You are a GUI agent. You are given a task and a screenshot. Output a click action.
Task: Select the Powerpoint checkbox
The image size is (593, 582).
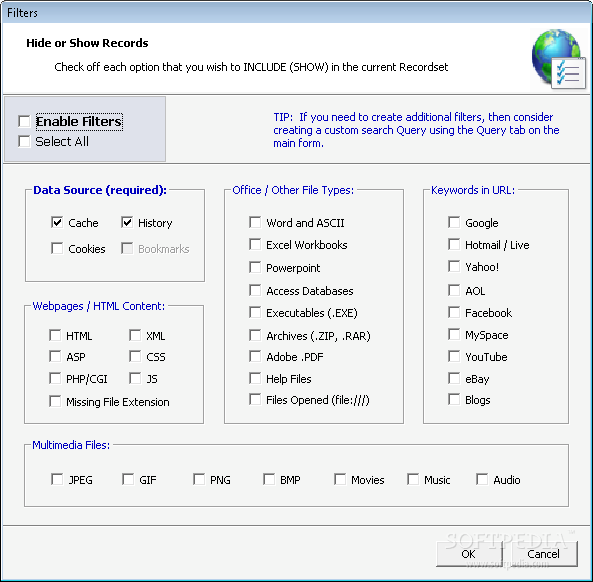pos(255,267)
